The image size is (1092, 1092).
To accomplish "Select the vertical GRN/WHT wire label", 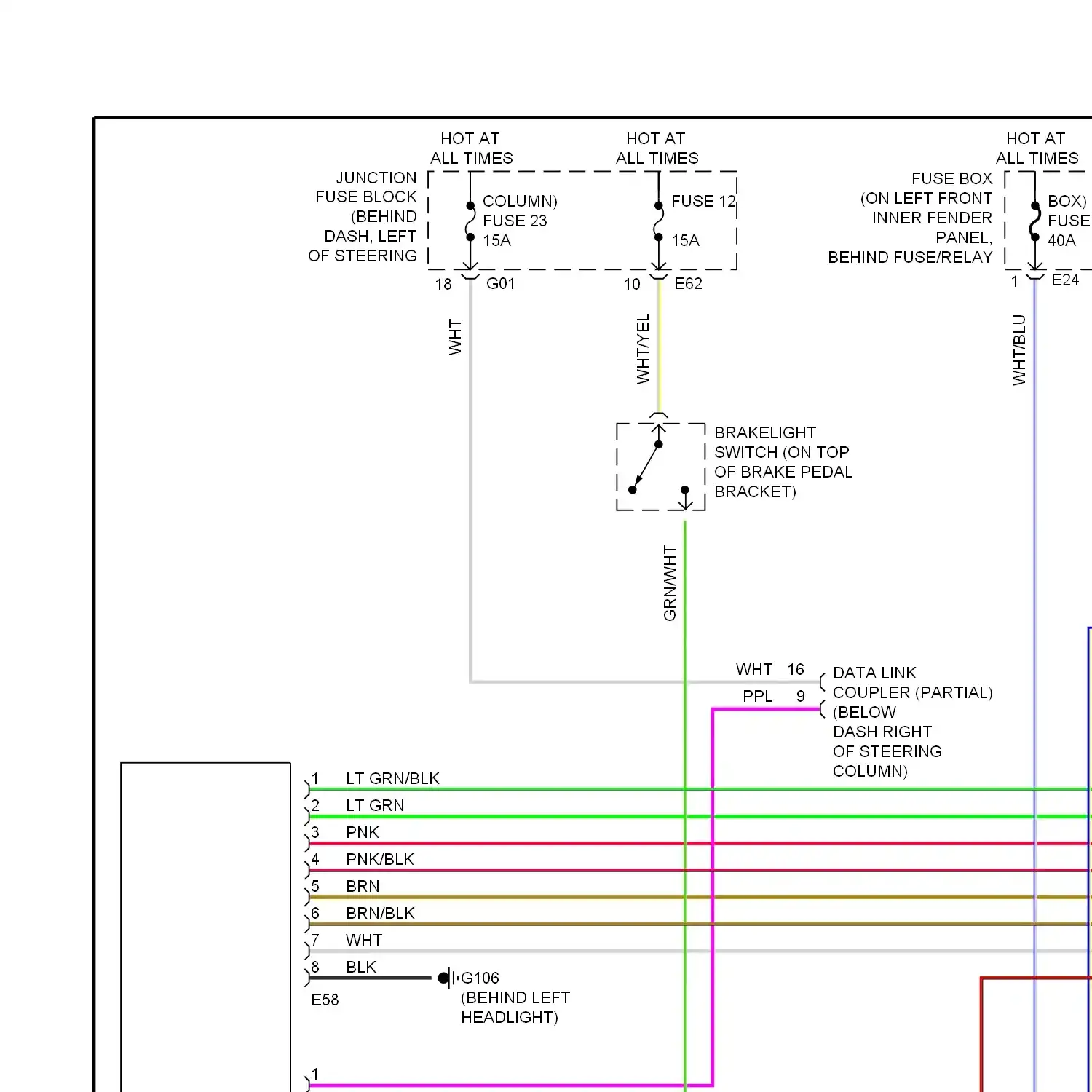I will [x=670, y=583].
